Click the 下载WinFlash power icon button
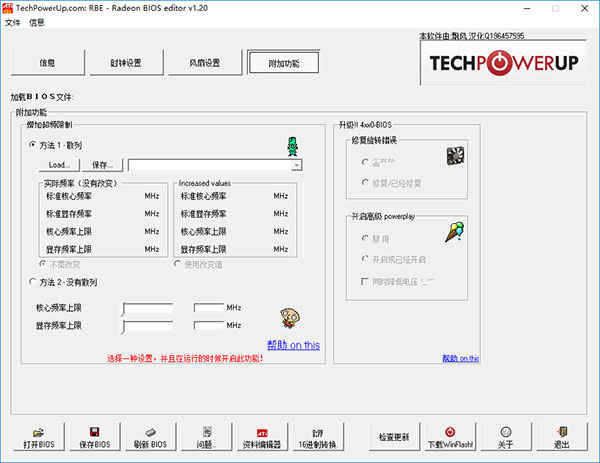The image size is (600, 463). 450,437
